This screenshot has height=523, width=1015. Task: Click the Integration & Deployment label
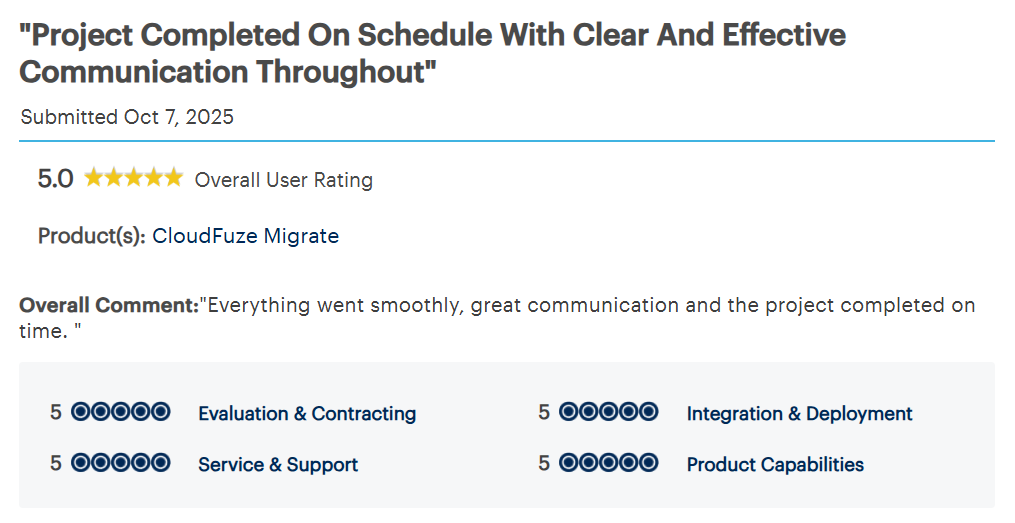(799, 414)
